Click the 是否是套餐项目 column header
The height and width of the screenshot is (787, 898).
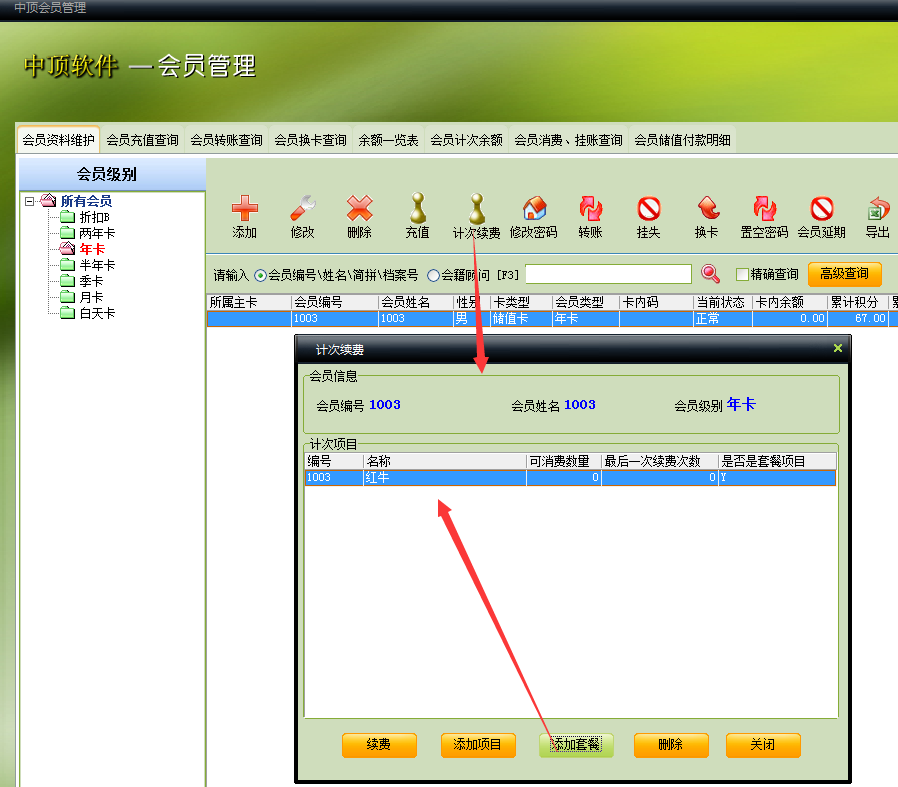tap(777, 461)
